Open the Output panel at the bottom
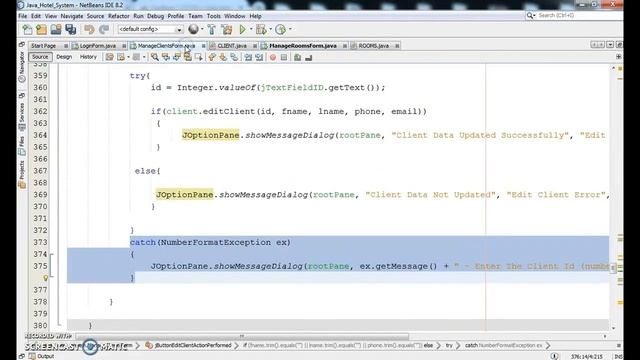 pos(41,356)
